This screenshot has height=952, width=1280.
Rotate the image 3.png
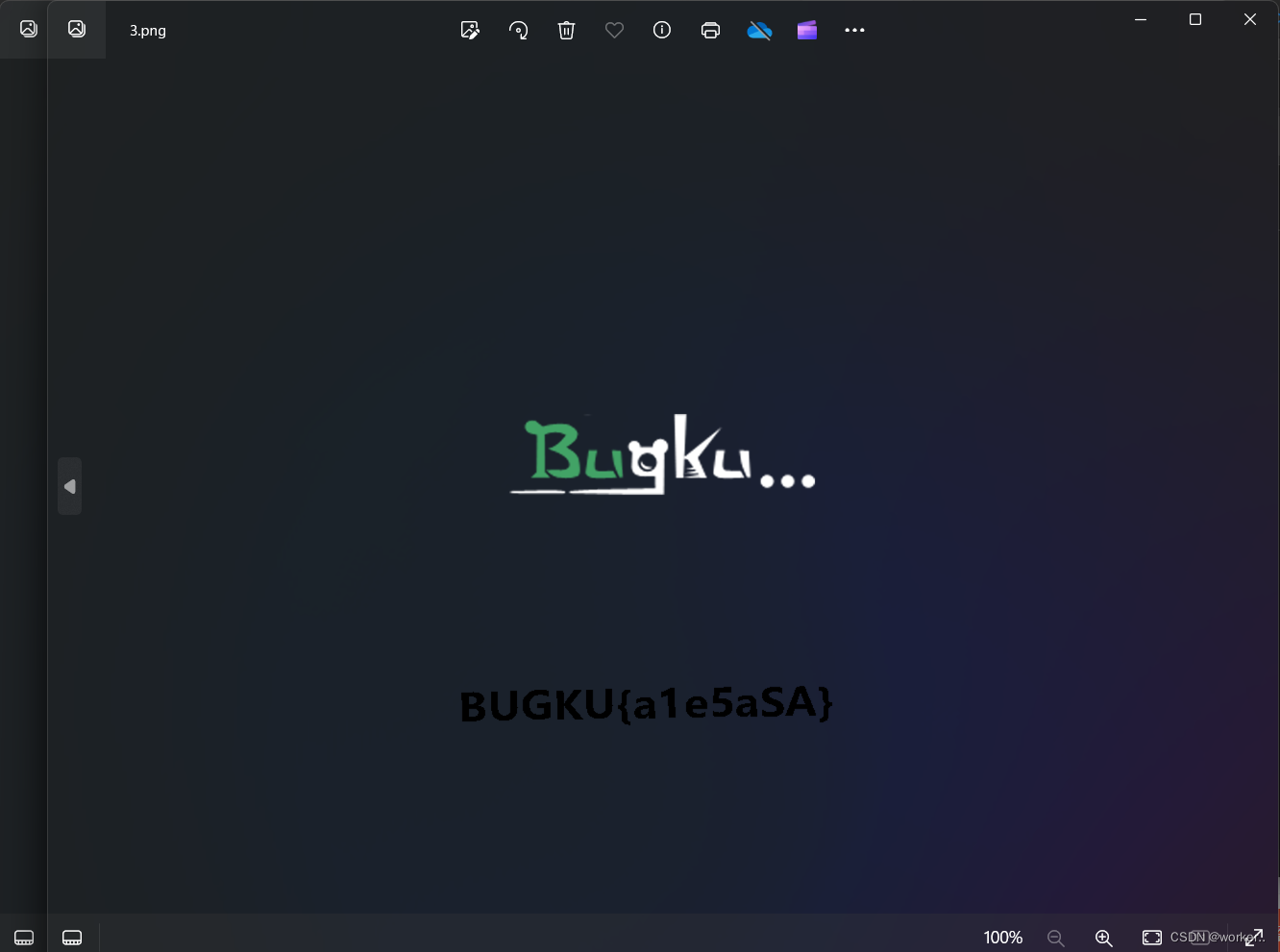(518, 30)
